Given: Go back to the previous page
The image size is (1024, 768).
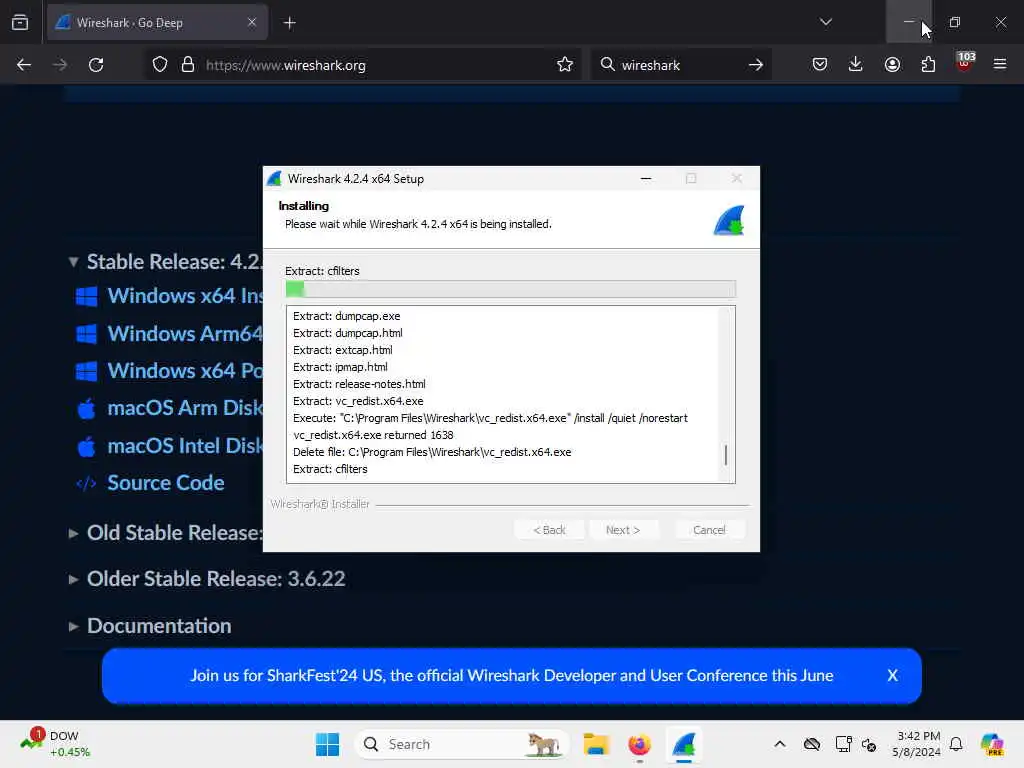Looking at the screenshot, I should pos(24,65).
